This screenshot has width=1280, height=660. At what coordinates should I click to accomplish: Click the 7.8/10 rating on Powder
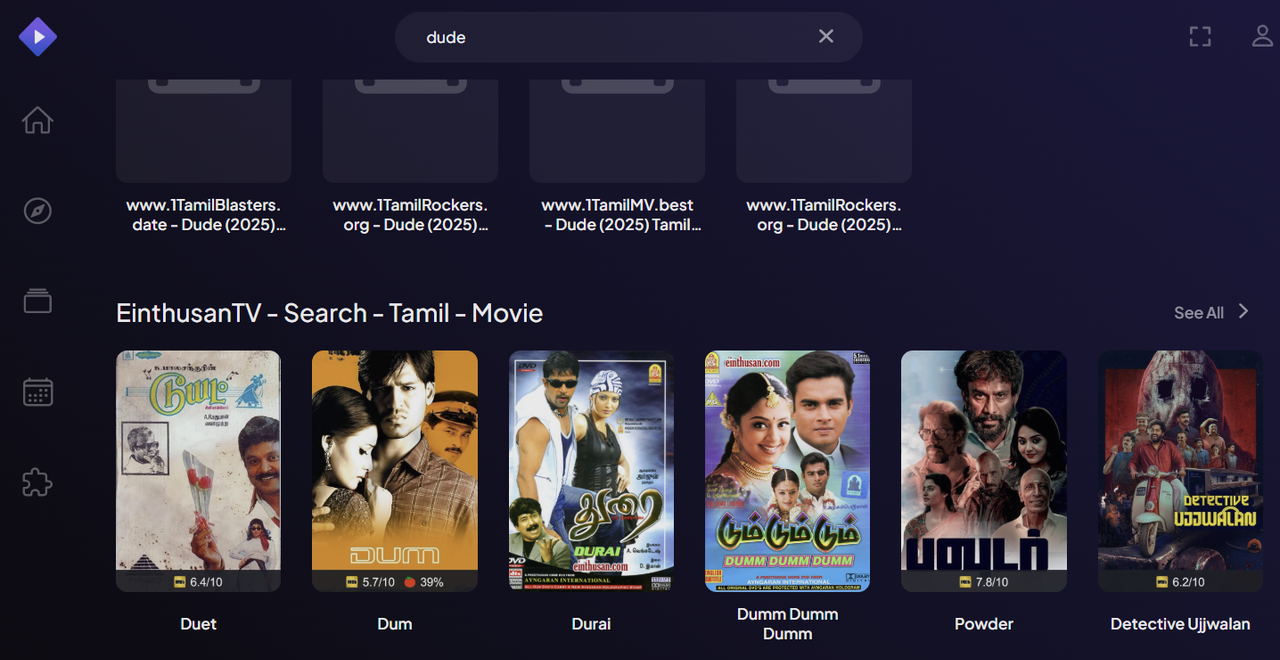984,582
